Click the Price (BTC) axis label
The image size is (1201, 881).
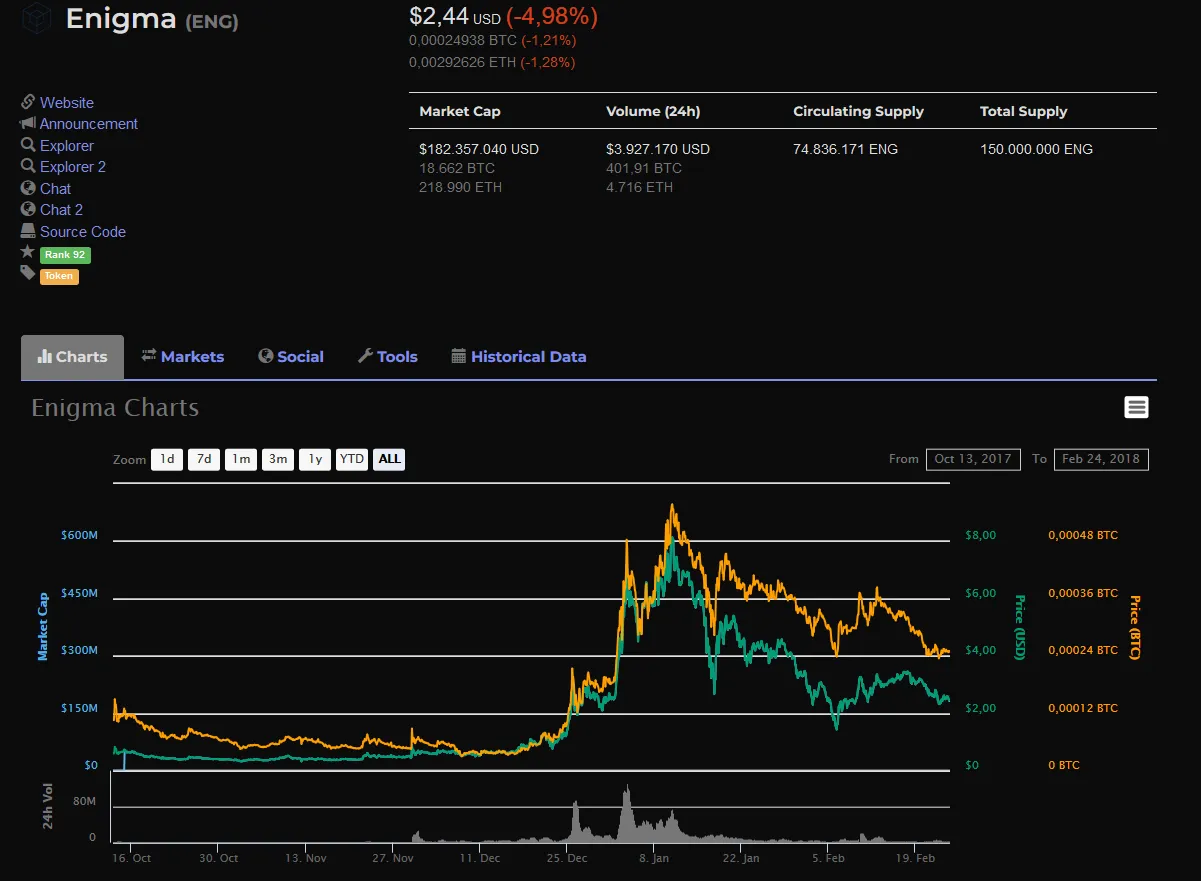1134,627
